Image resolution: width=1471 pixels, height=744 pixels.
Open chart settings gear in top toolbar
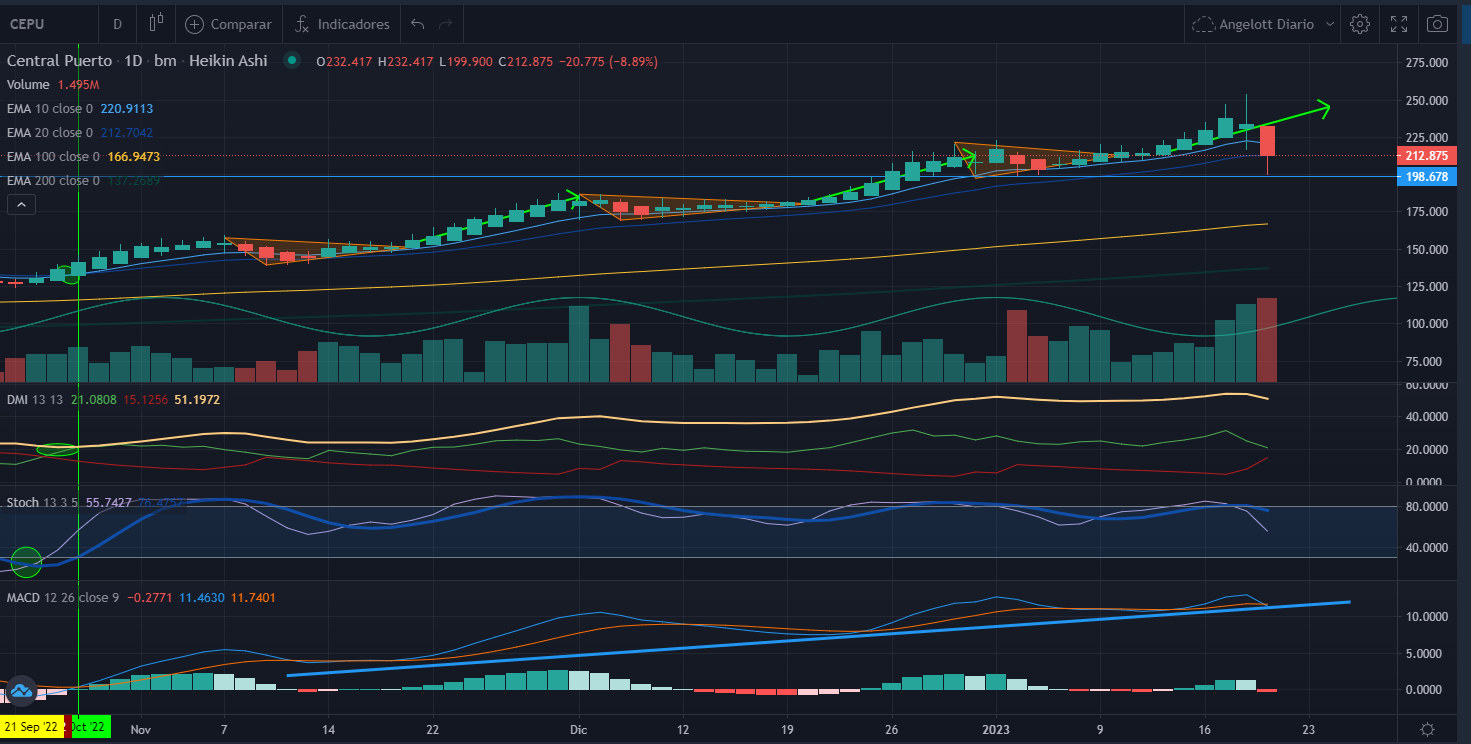1359,23
